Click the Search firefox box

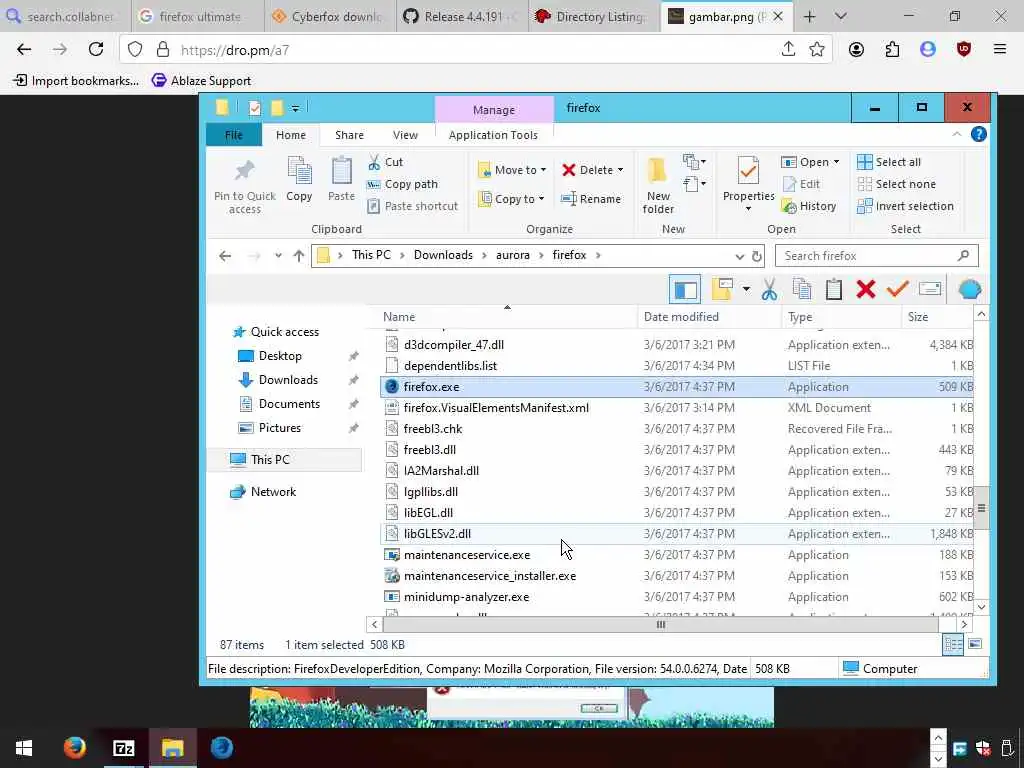[876, 256]
